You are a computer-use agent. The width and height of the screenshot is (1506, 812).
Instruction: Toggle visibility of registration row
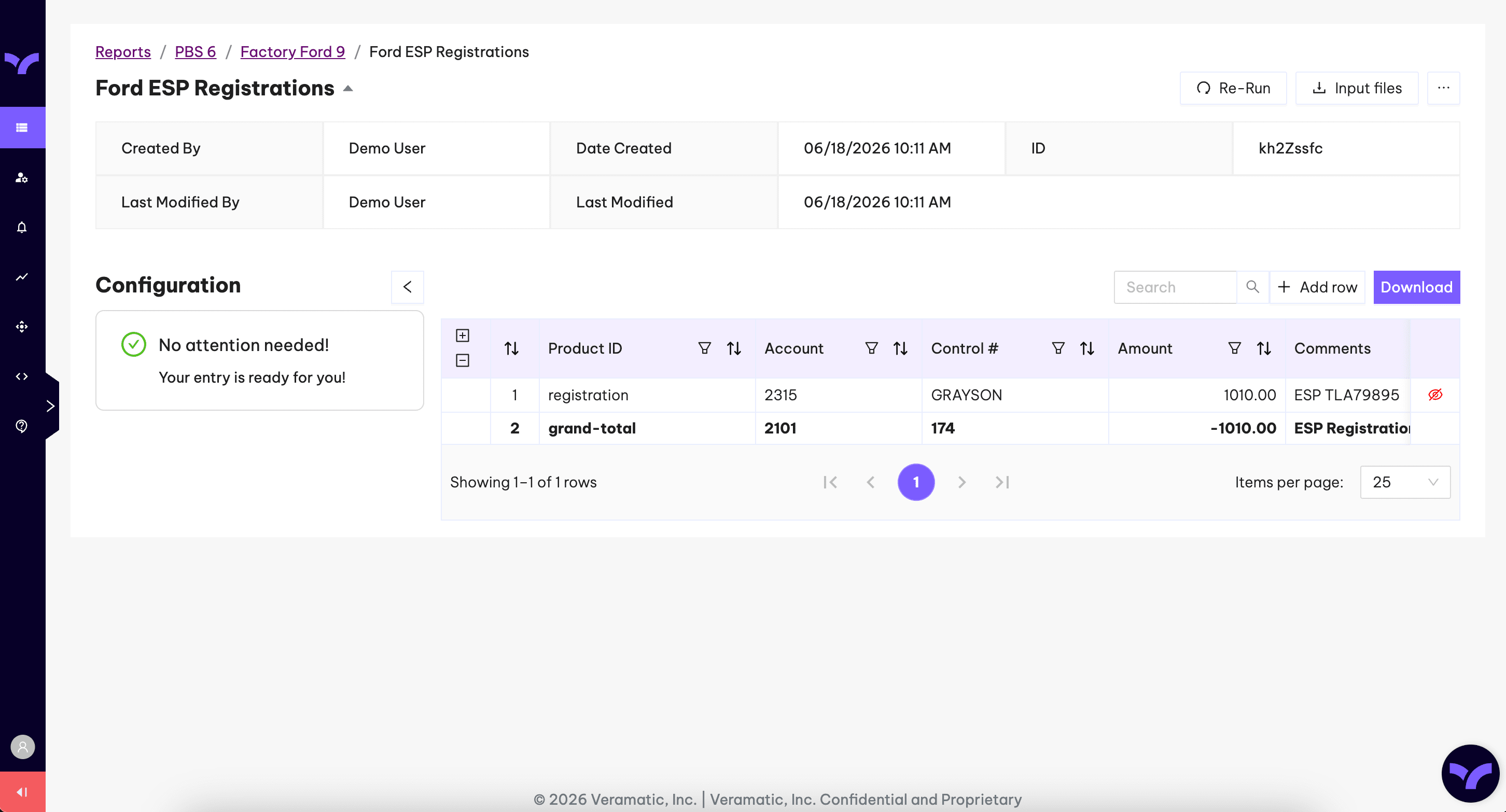[1435, 395]
